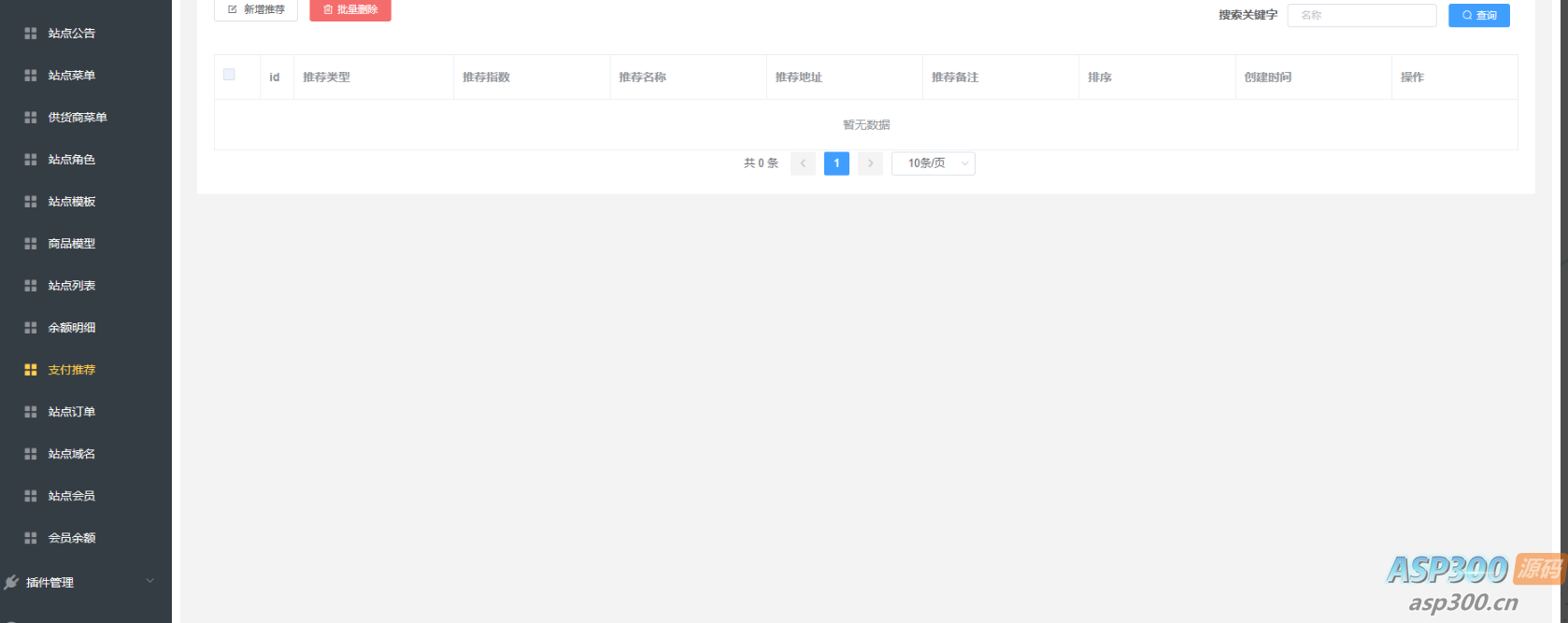Click the 新增推荐 button
Image resolution: width=1568 pixels, height=623 pixels.
(256, 9)
